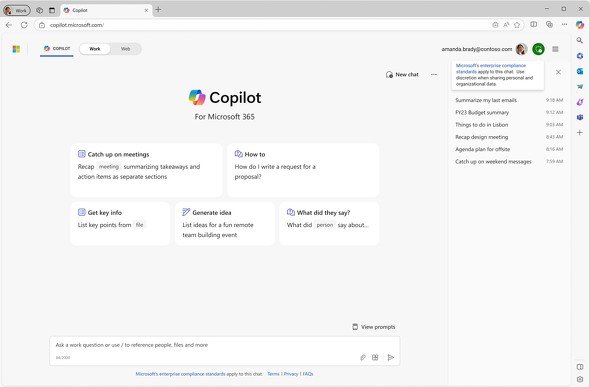Click the meeting placeholder chip
The width and height of the screenshot is (590, 387).
[x=109, y=167]
